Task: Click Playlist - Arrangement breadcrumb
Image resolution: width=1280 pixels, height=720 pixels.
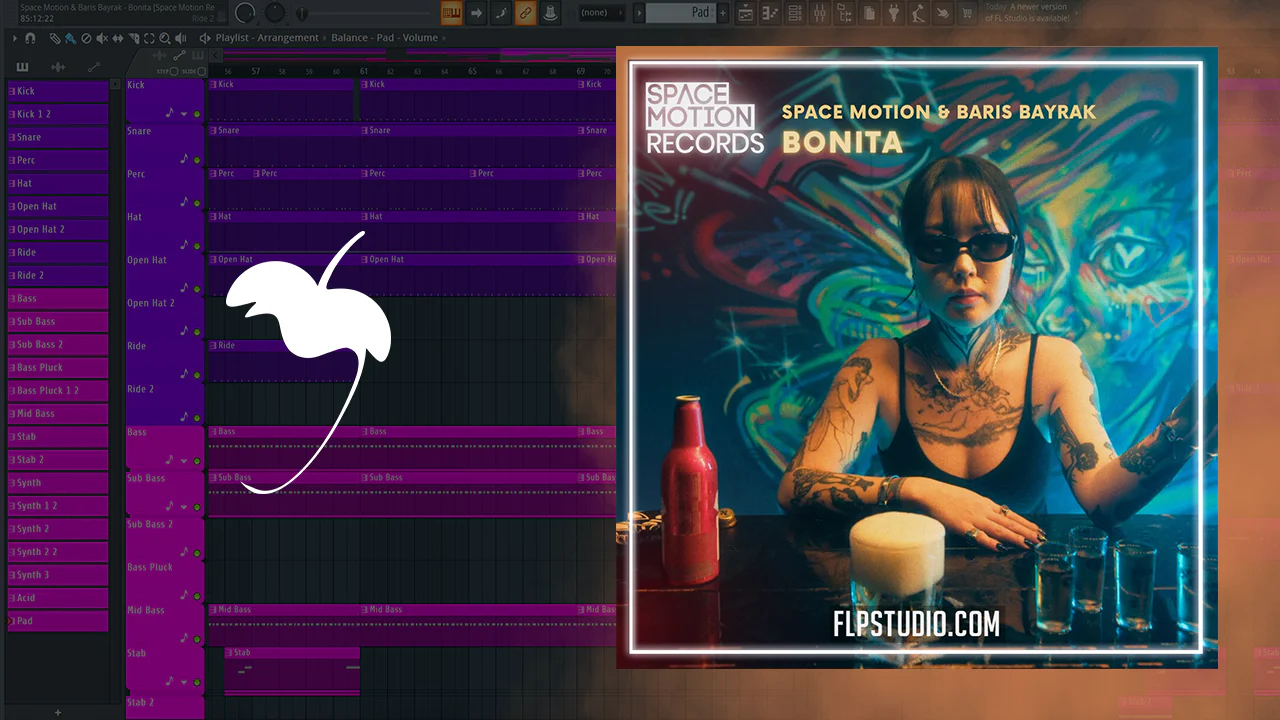Action: [x=266, y=38]
